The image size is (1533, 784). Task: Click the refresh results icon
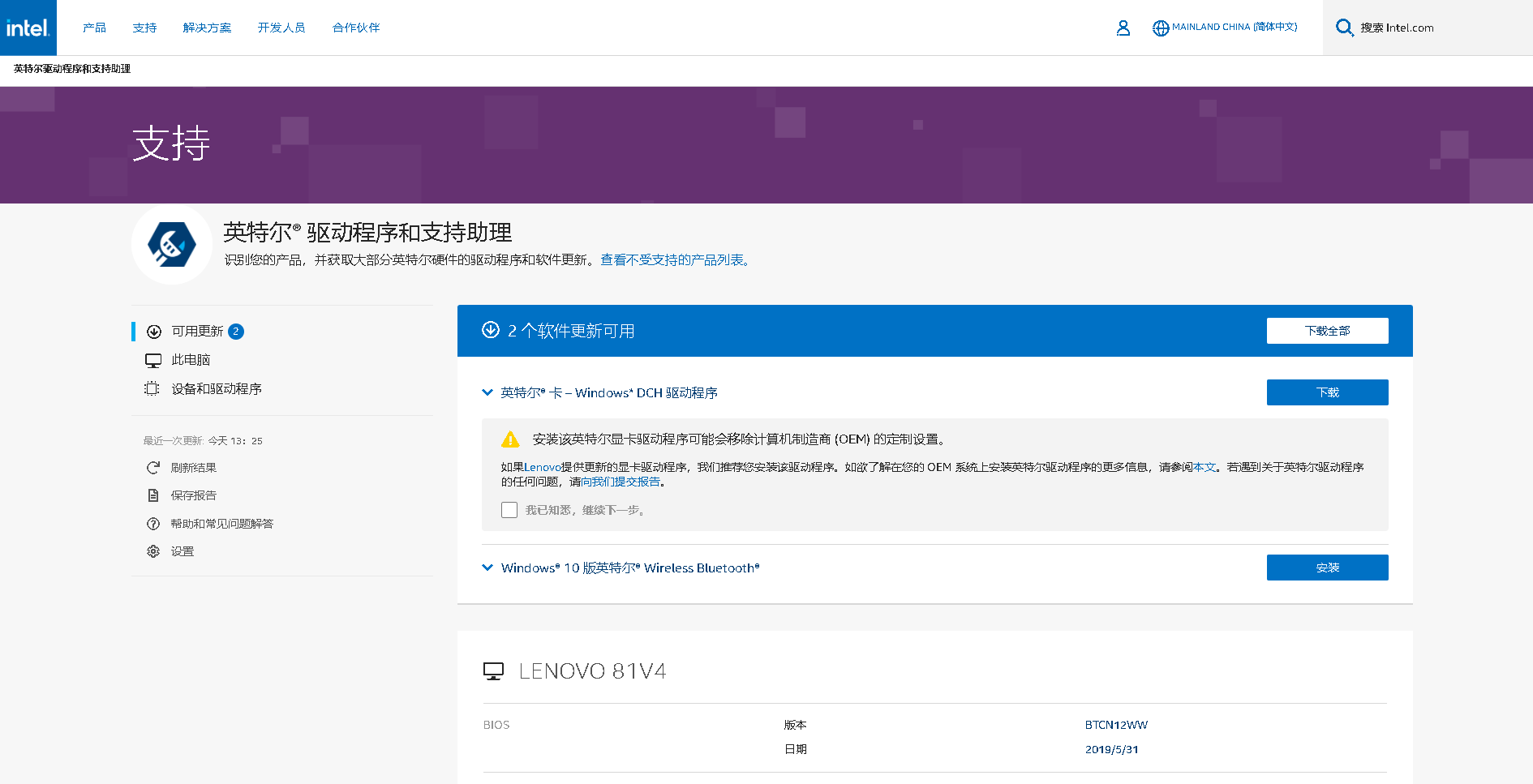[152, 468]
